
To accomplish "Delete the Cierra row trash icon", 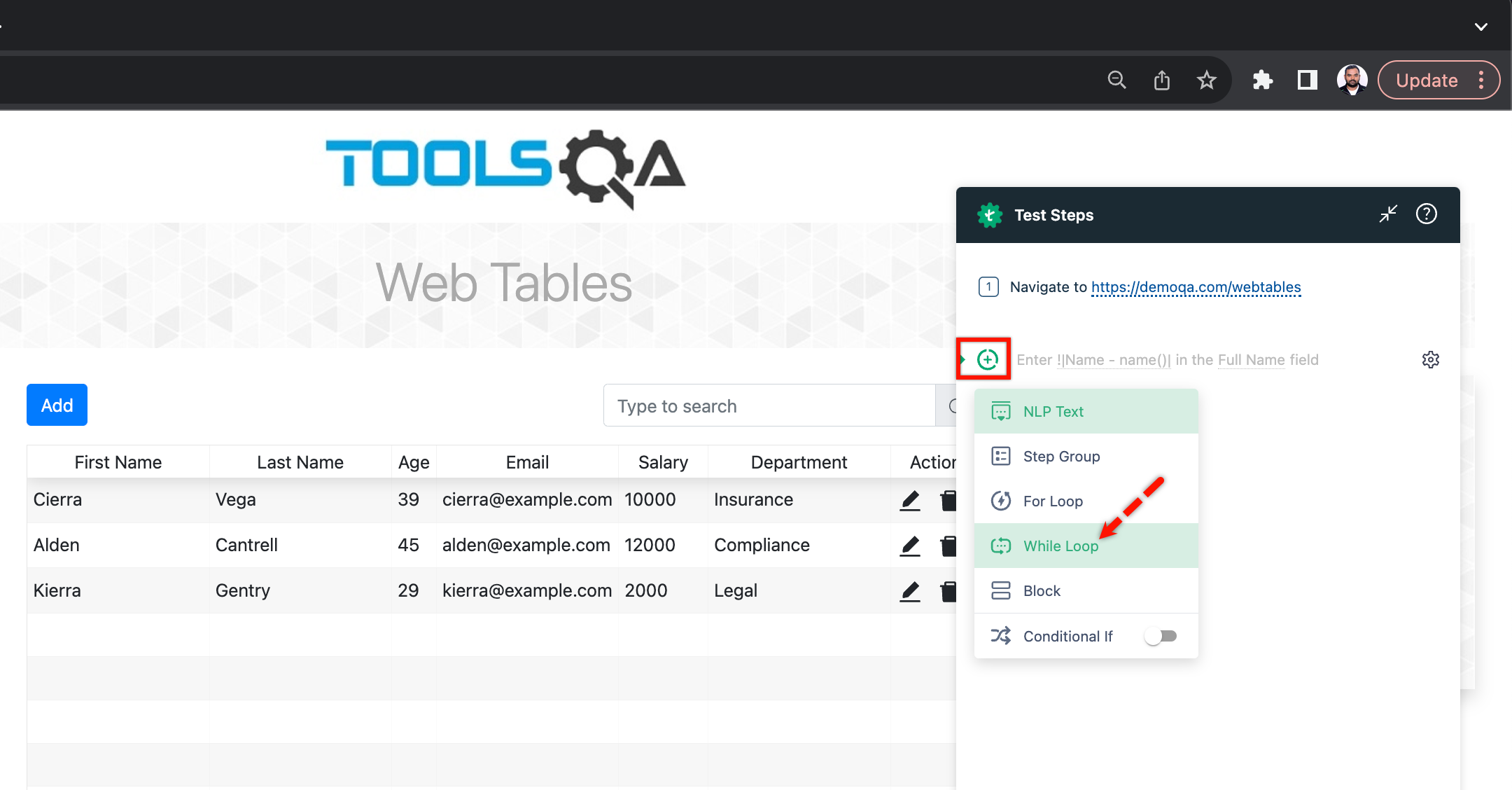I will point(948,500).
